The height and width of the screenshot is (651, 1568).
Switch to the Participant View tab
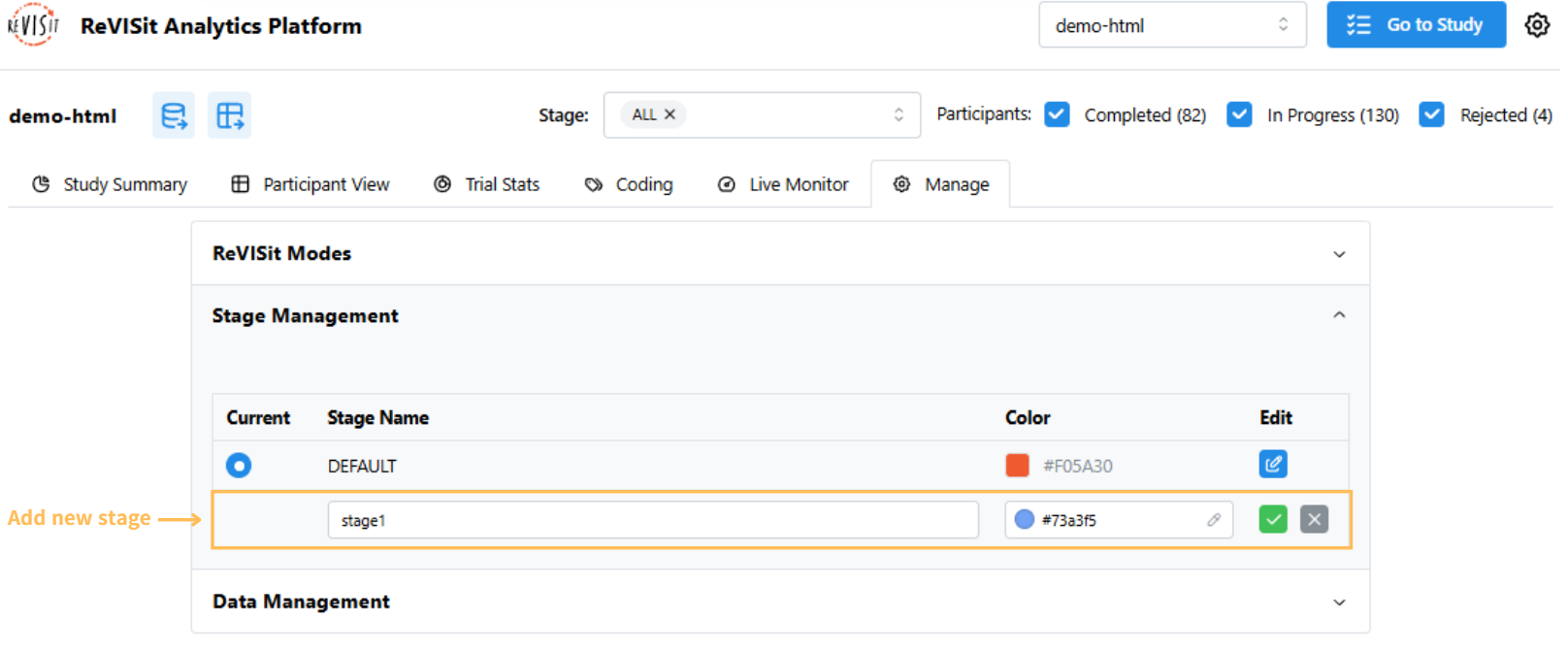tap(311, 185)
